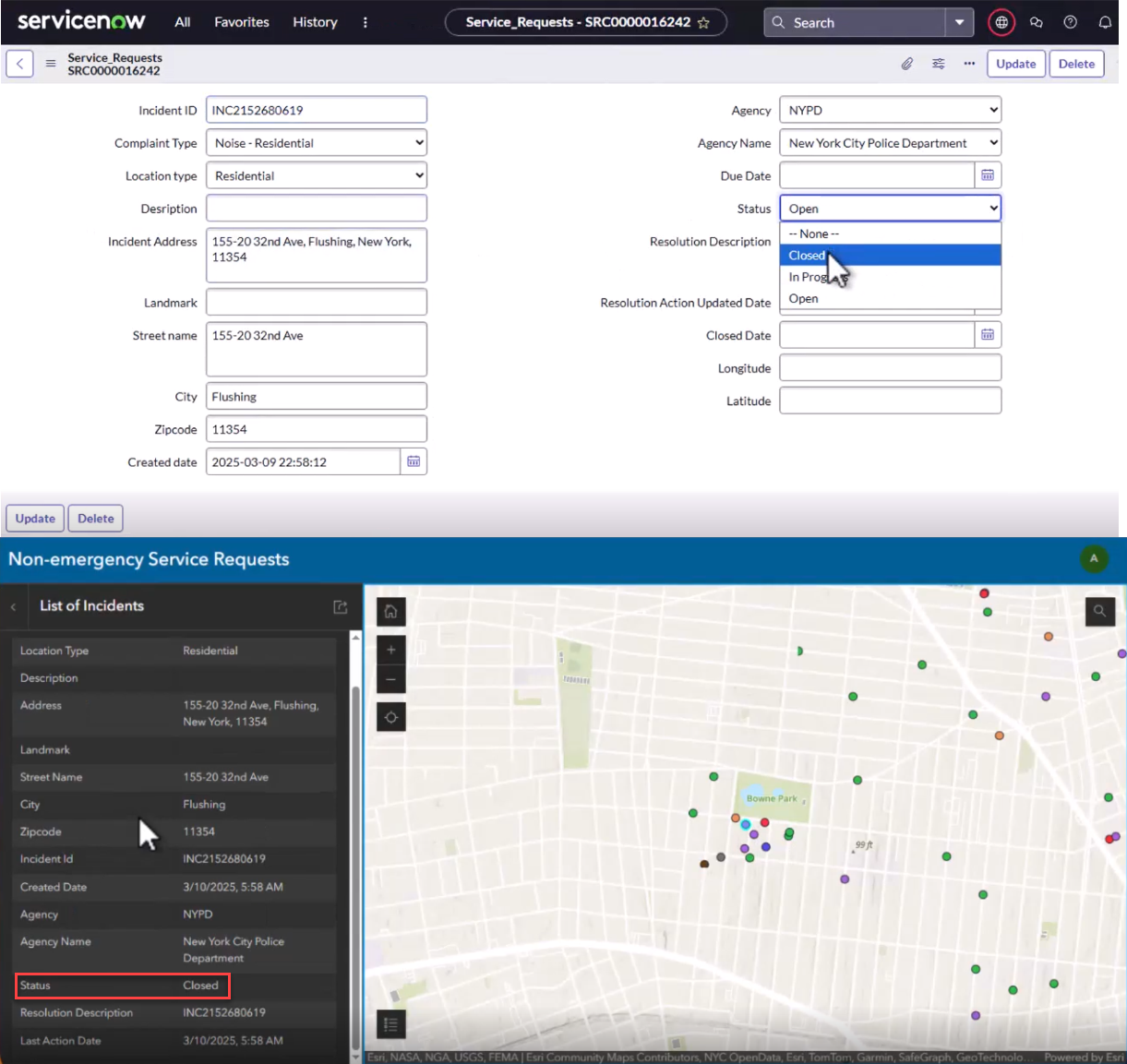Zoom in on the map
The height and width of the screenshot is (1064, 1127).
tap(391, 650)
